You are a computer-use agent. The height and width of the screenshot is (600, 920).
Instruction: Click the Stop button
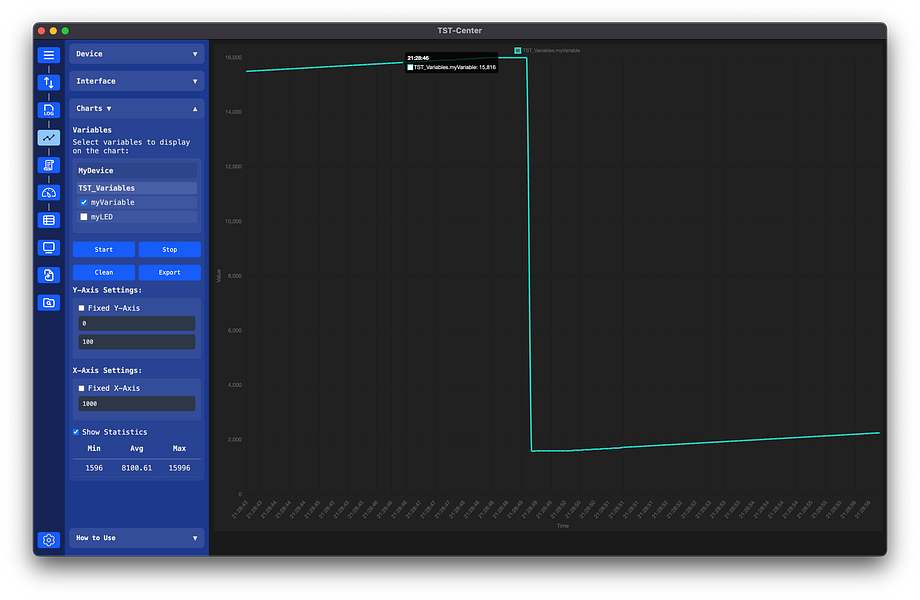pyautogui.click(x=170, y=249)
